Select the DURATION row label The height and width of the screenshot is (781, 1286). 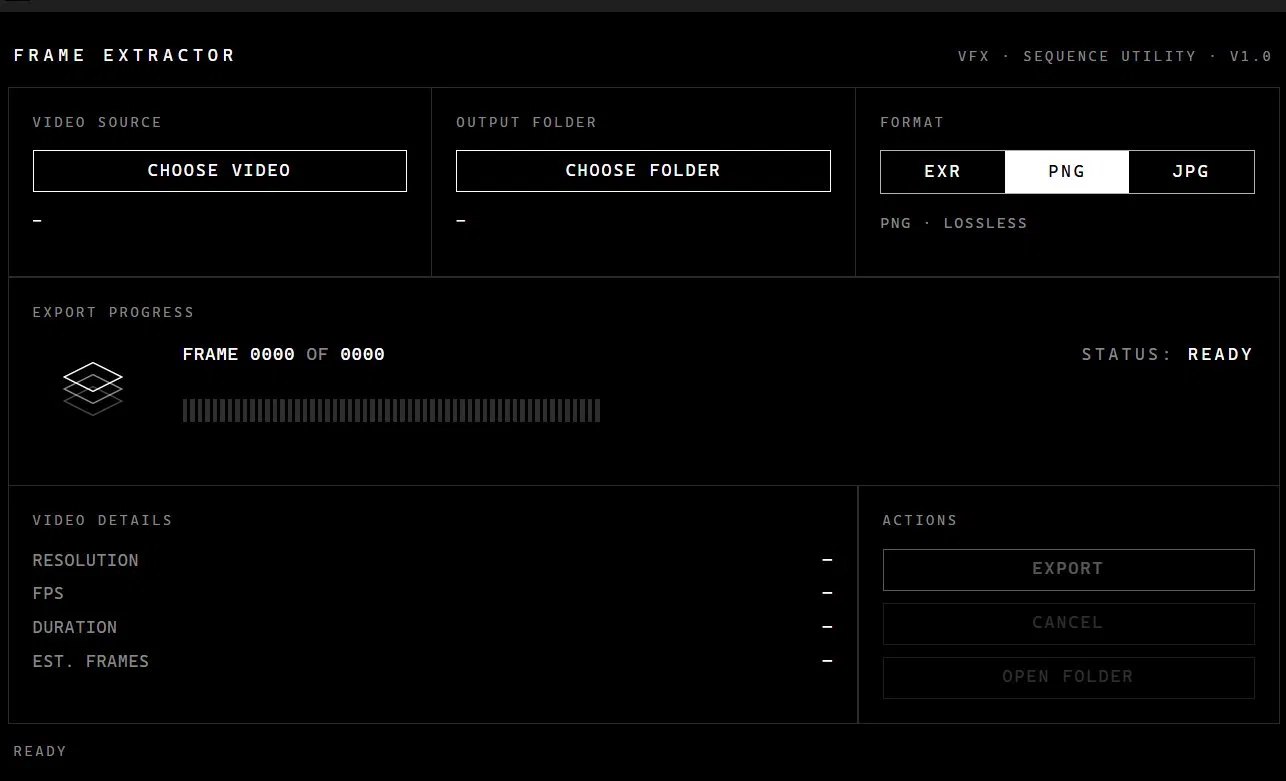[x=75, y=628]
